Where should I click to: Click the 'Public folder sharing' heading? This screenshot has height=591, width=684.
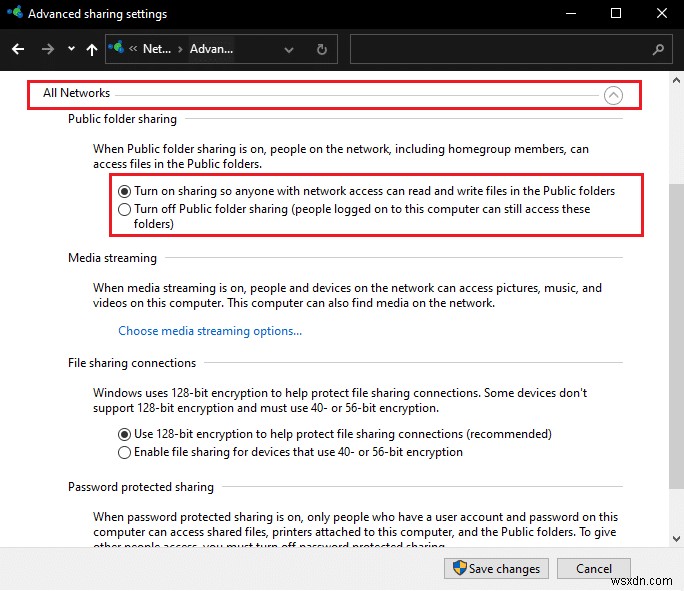click(122, 119)
